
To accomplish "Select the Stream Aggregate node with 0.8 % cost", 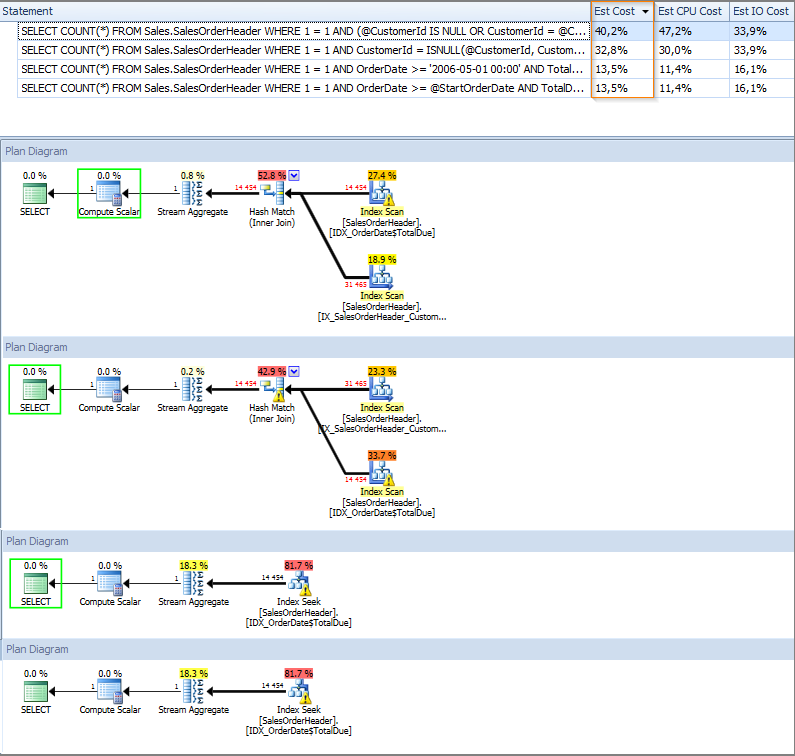I will pos(193,194).
